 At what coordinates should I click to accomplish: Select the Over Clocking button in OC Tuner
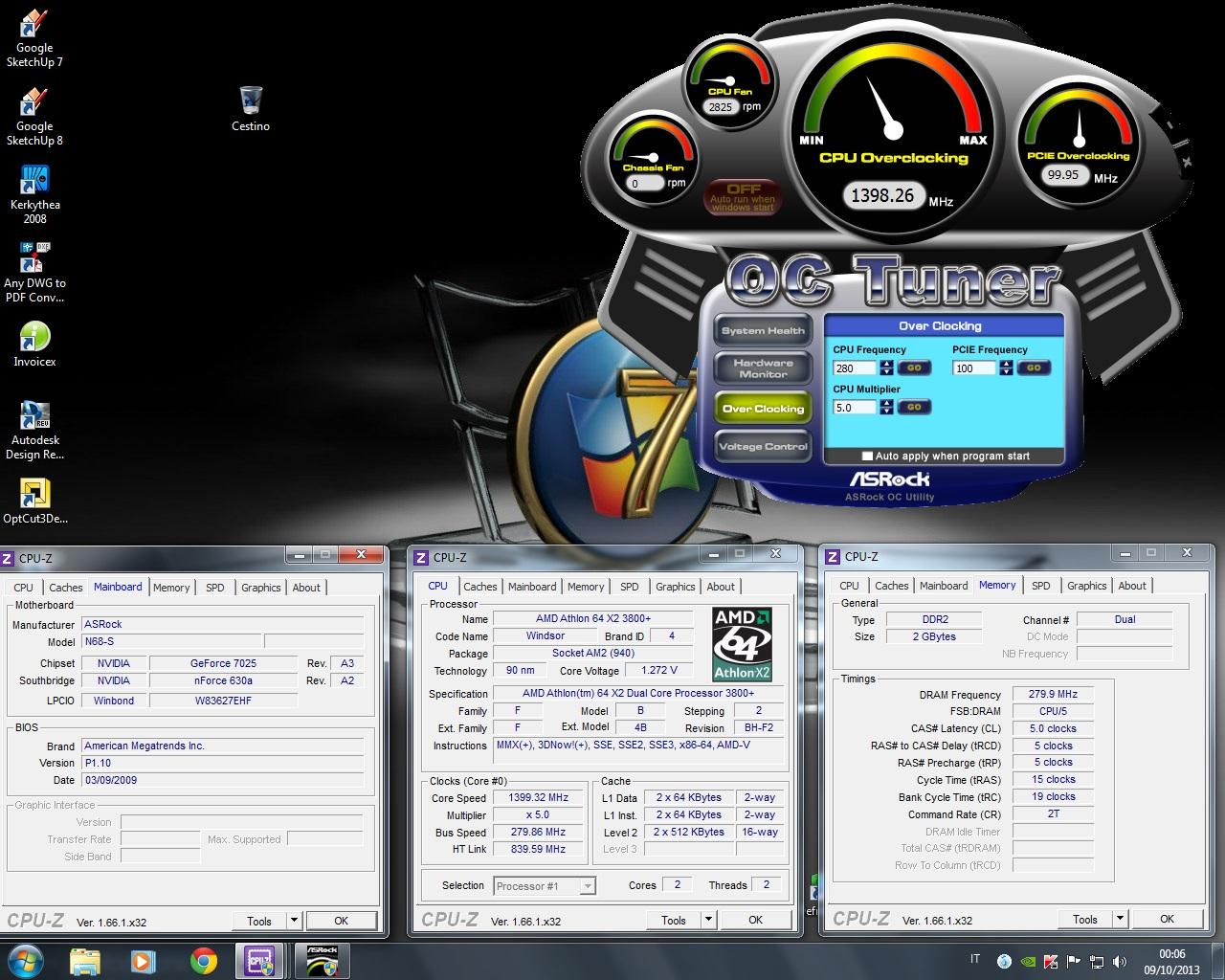[x=763, y=409]
